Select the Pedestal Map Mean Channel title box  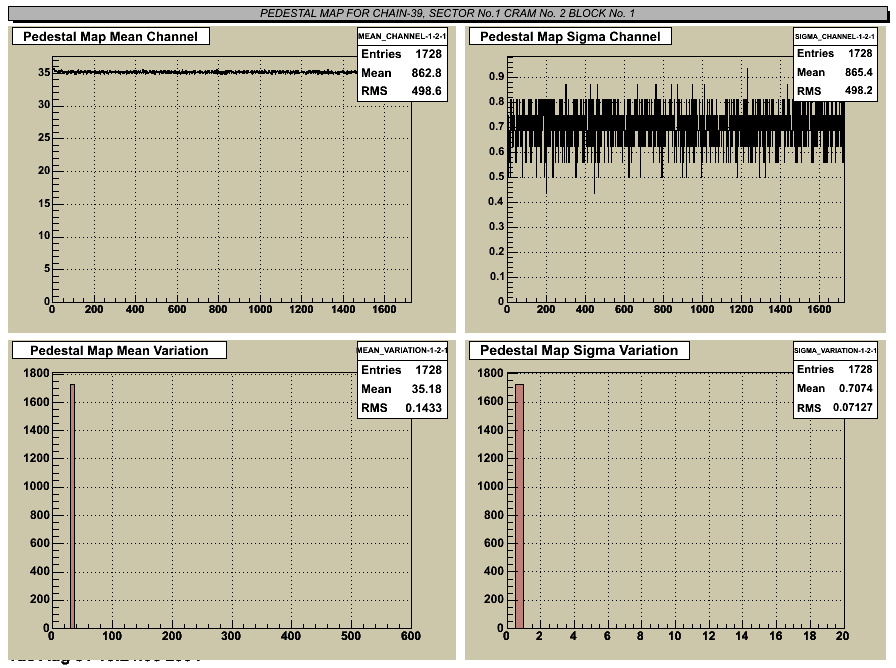point(111,37)
